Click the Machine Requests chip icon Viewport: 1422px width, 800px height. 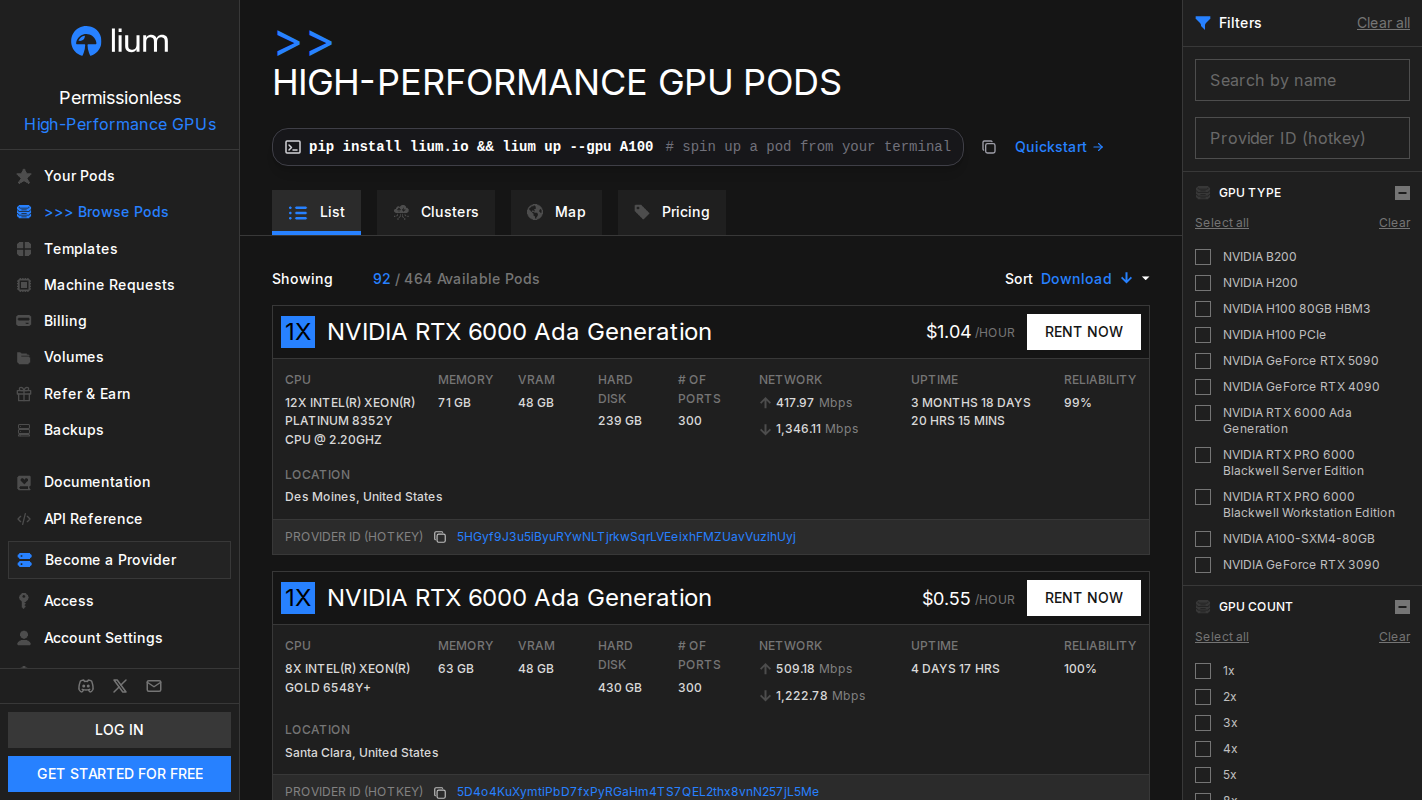(x=24, y=285)
